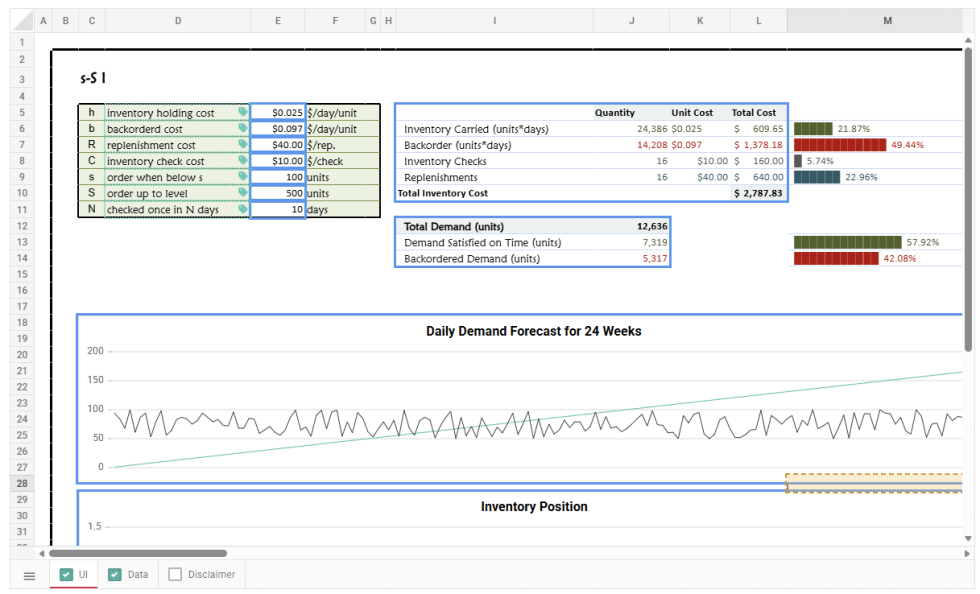This screenshot has width=980, height=594.
Task: Switch to the UI sheet tab
Action: pyautogui.click(x=74, y=575)
